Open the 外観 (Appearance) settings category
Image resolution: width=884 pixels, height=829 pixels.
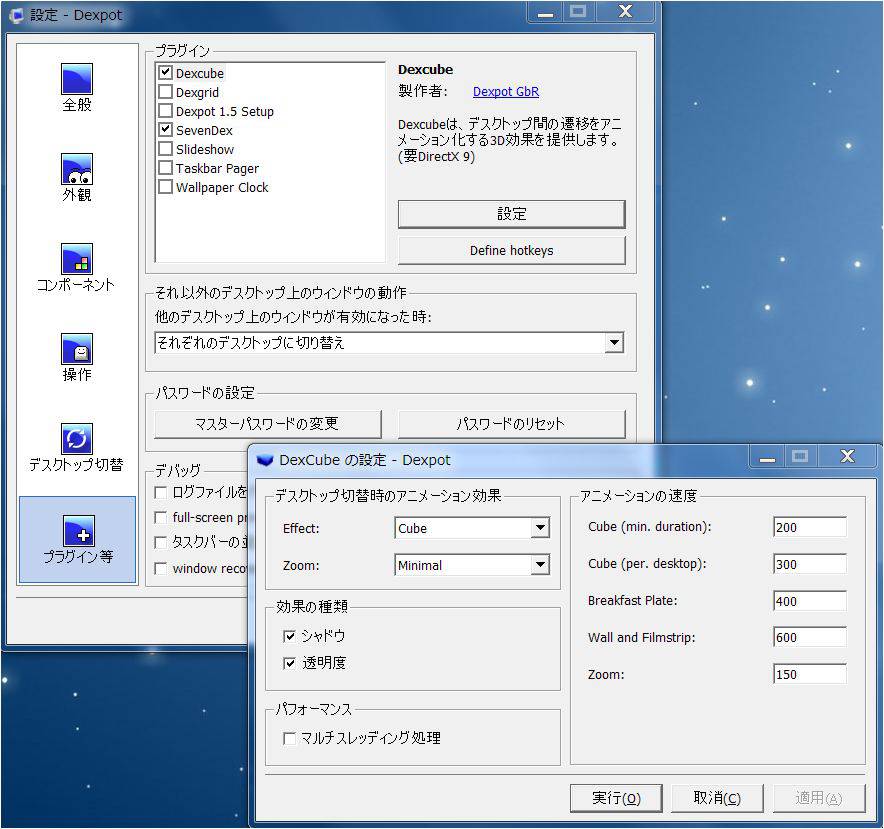coord(77,178)
